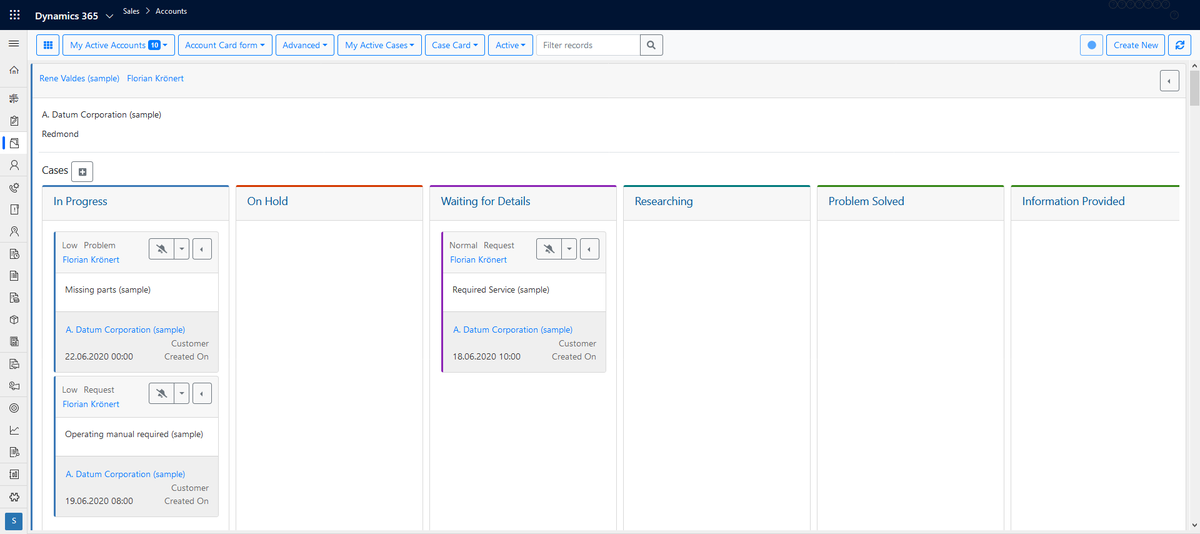Open A. Datum Corporation link on Required Service card
This screenshot has height=534, width=1200.
pos(513,330)
